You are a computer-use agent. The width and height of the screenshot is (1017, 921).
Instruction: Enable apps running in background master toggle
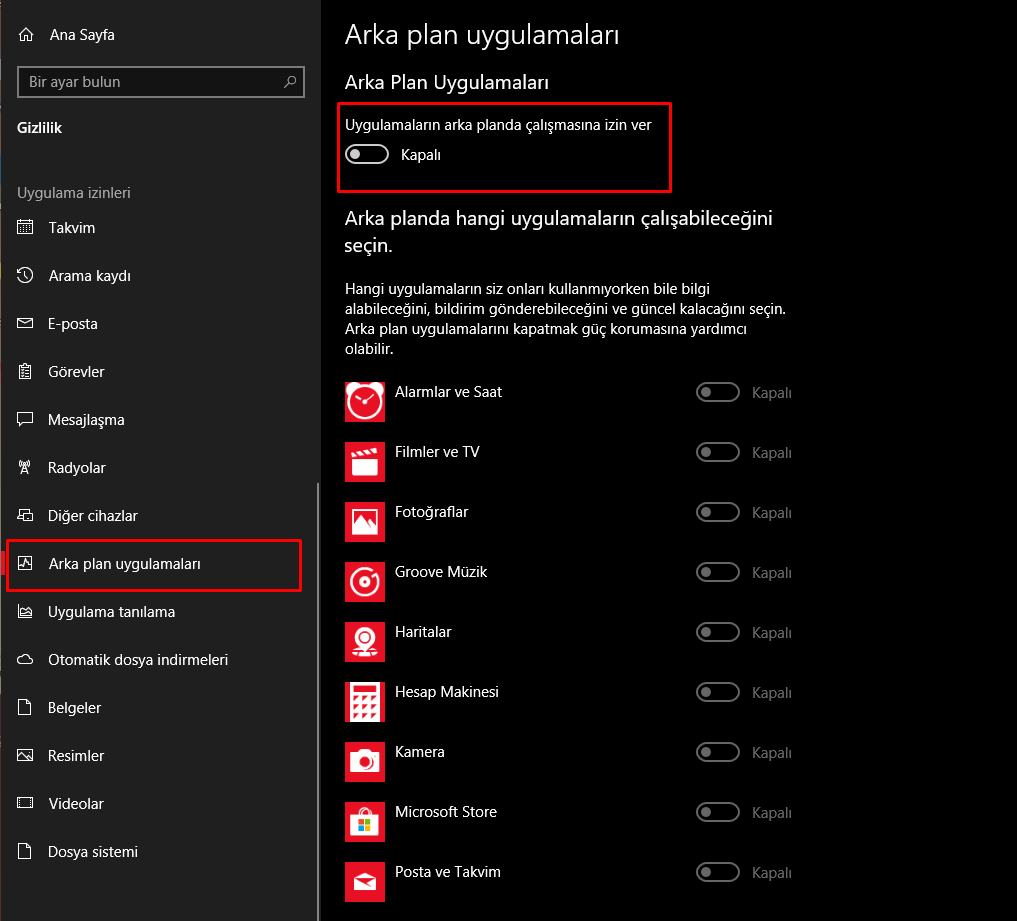367,154
